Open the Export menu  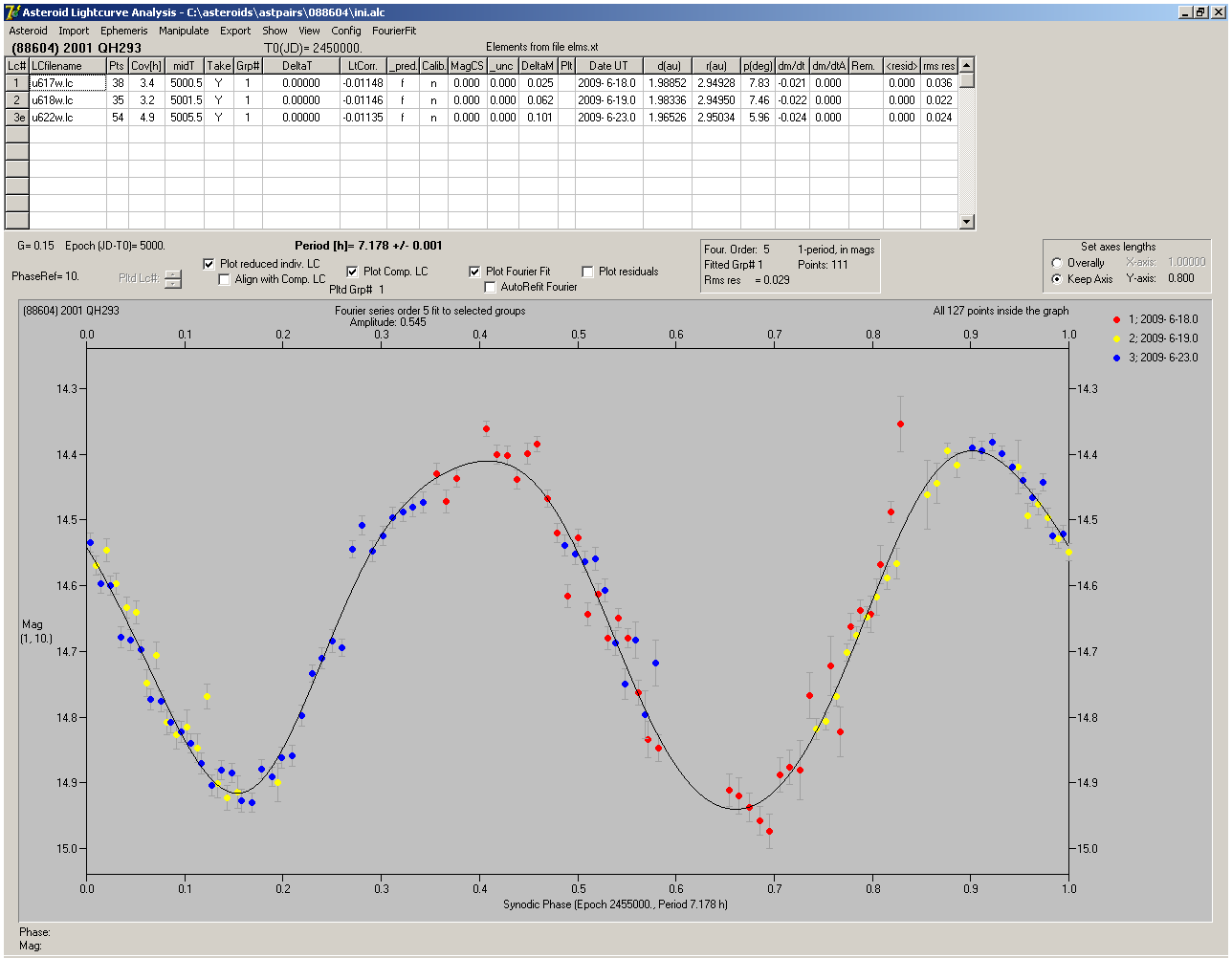pyautogui.click(x=235, y=31)
